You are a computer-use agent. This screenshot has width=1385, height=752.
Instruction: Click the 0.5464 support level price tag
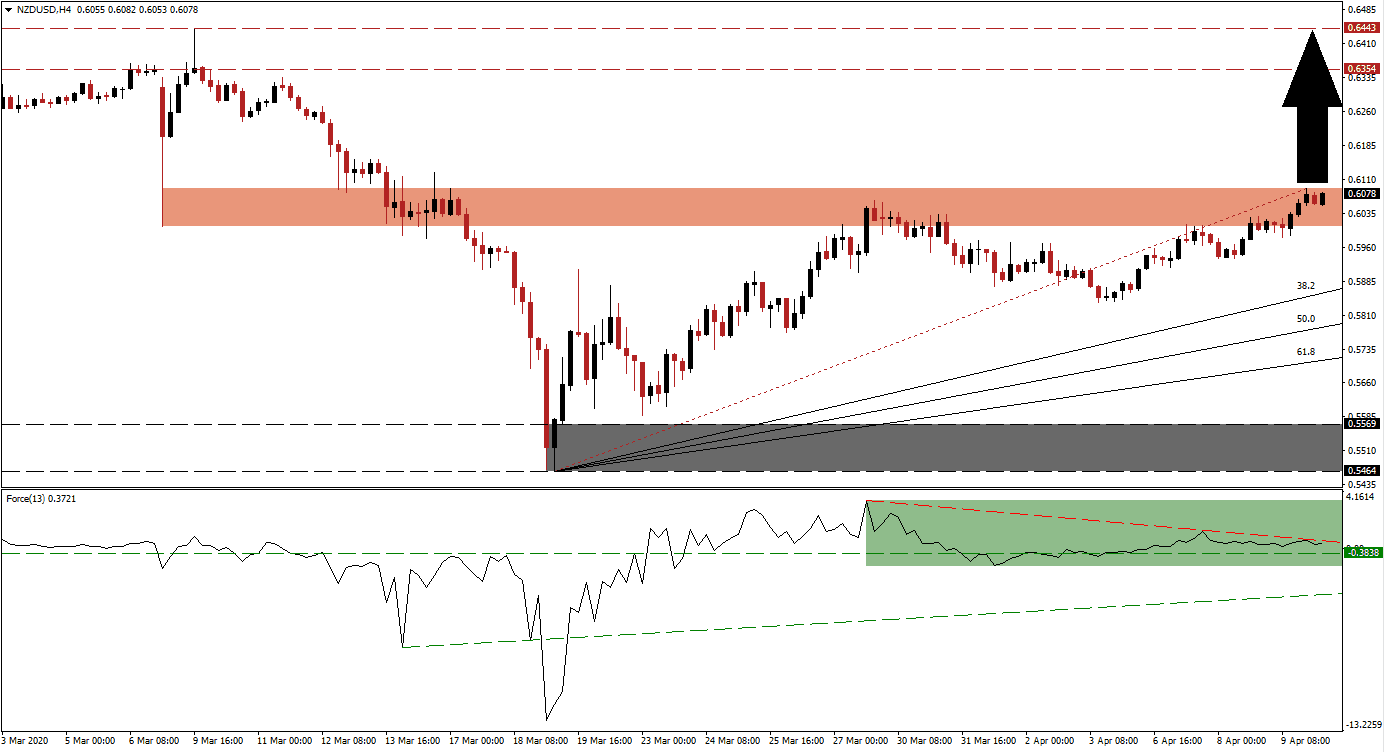pos(1363,470)
